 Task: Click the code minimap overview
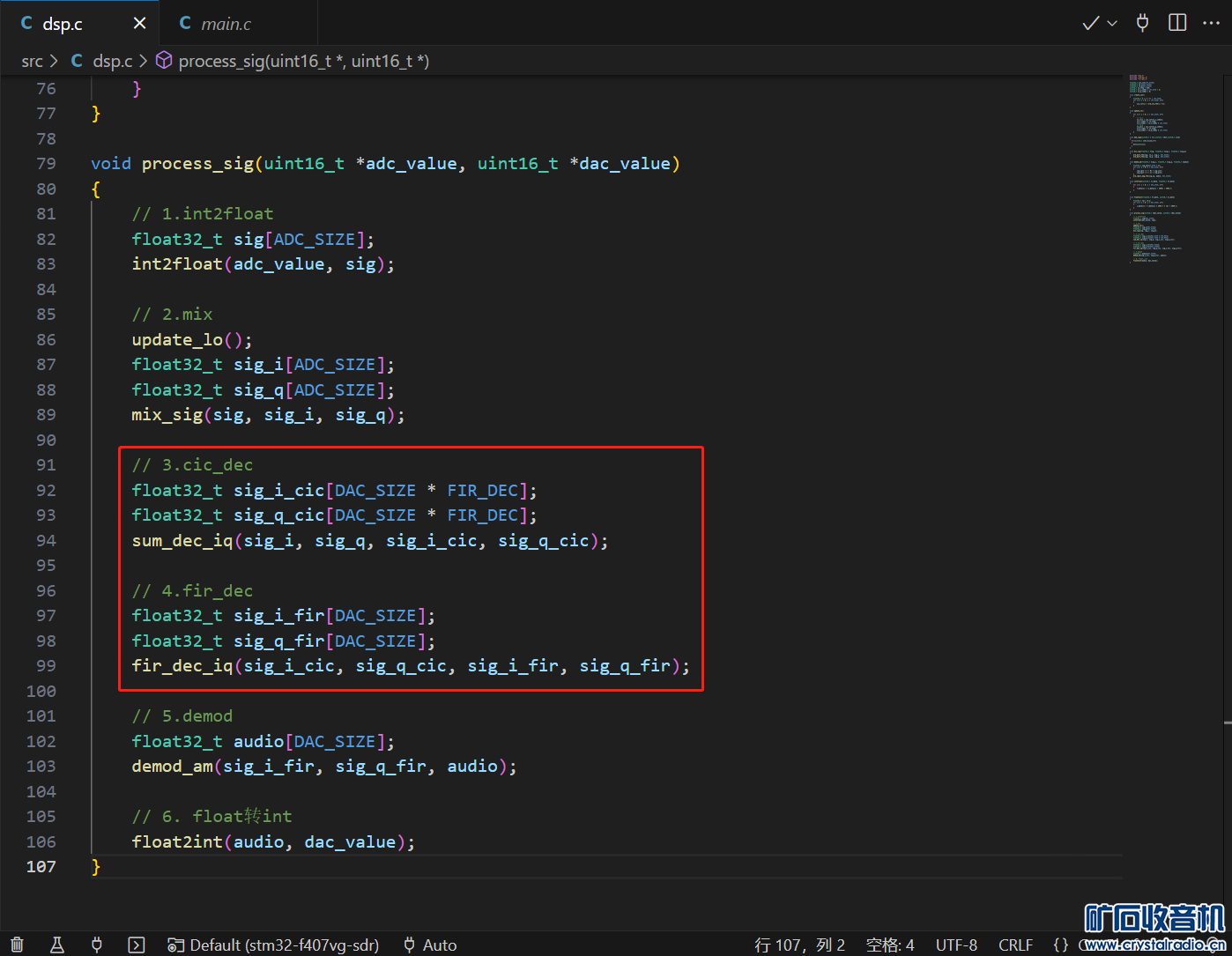[x=1161, y=167]
